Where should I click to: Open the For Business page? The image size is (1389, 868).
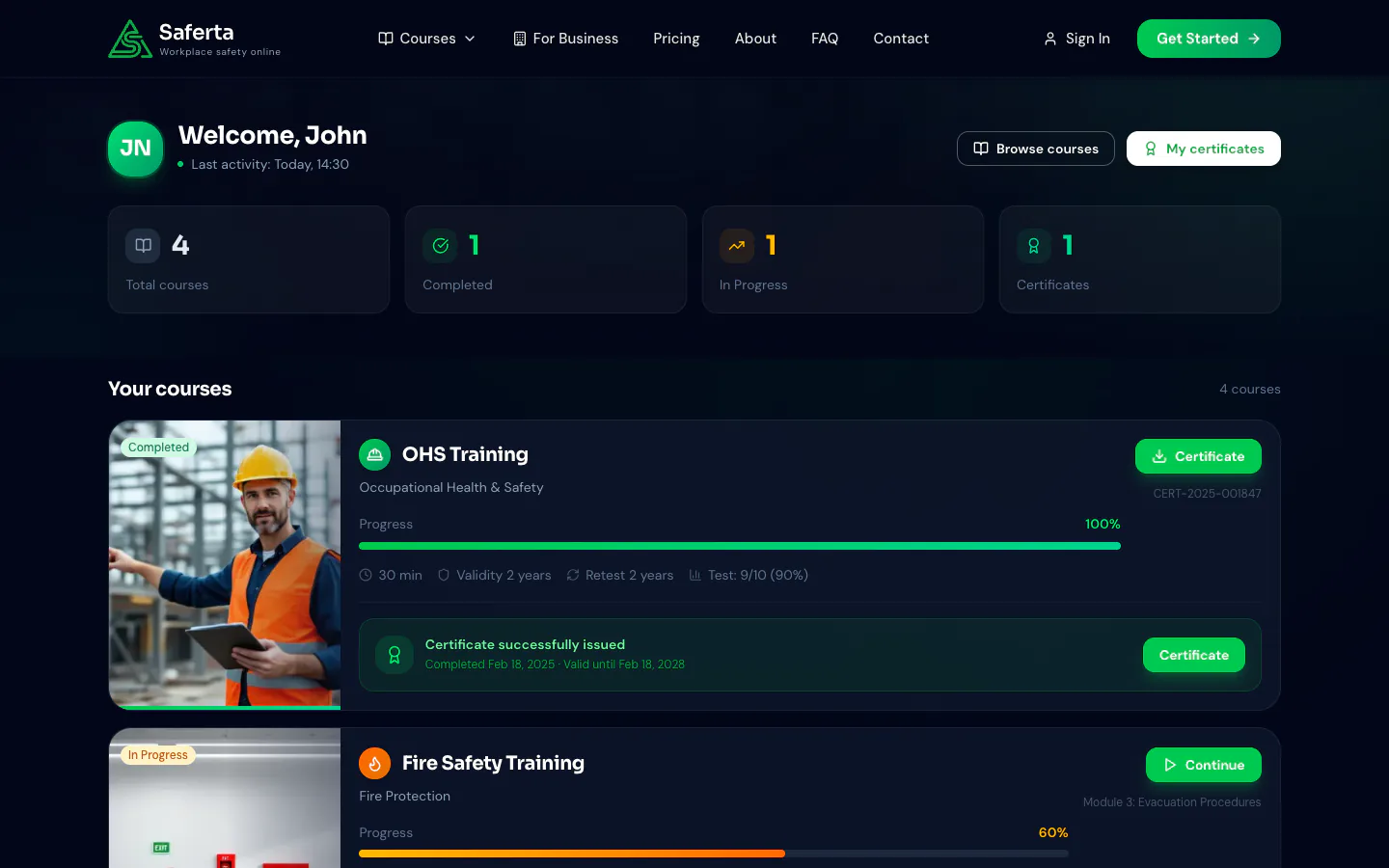tap(565, 39)
